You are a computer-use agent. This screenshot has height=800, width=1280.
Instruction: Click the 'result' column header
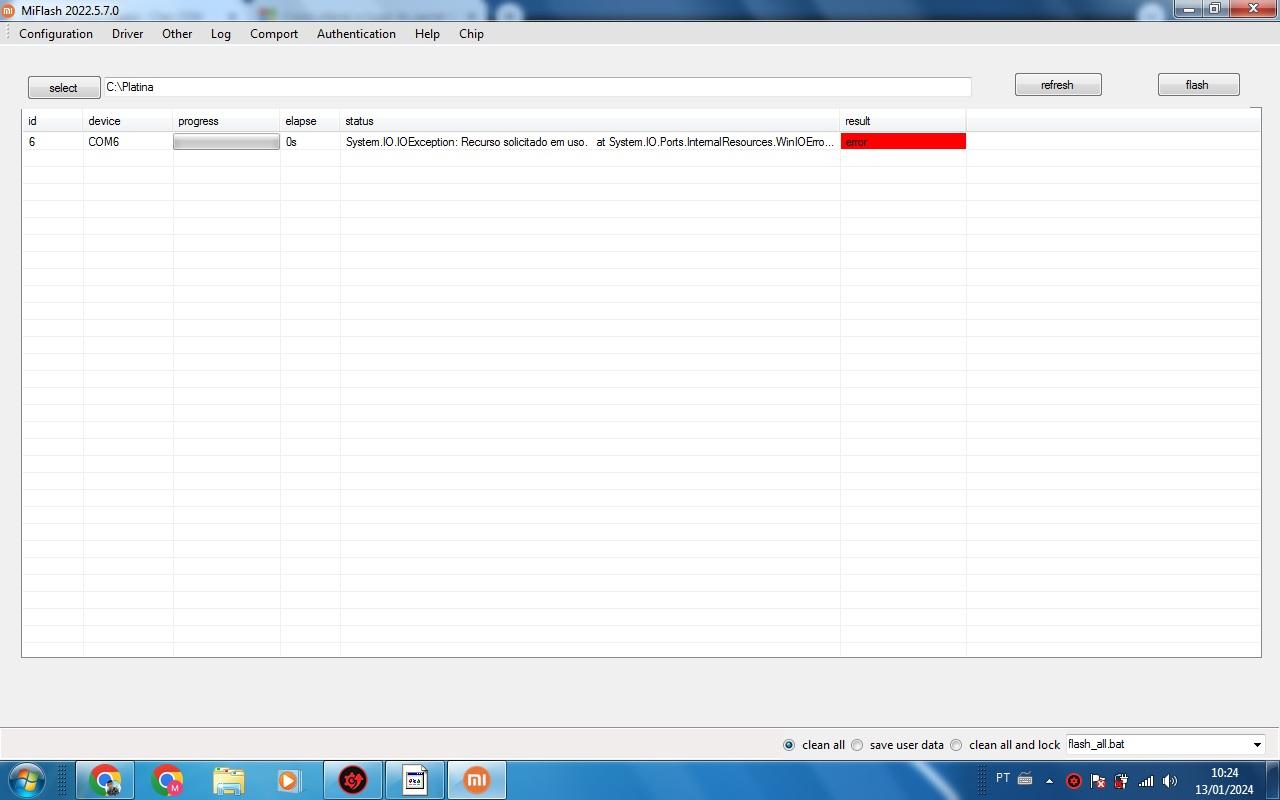coord(903,121)
